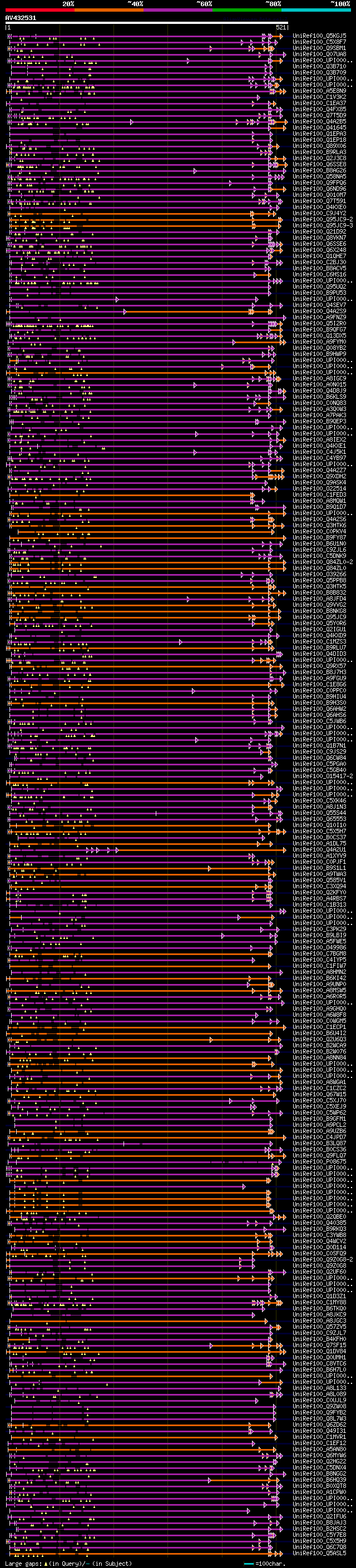Select subject label UniRef100_Q9XDH2
The width and height of the screenshot is (356, 1568).
(x=319, y=477)
